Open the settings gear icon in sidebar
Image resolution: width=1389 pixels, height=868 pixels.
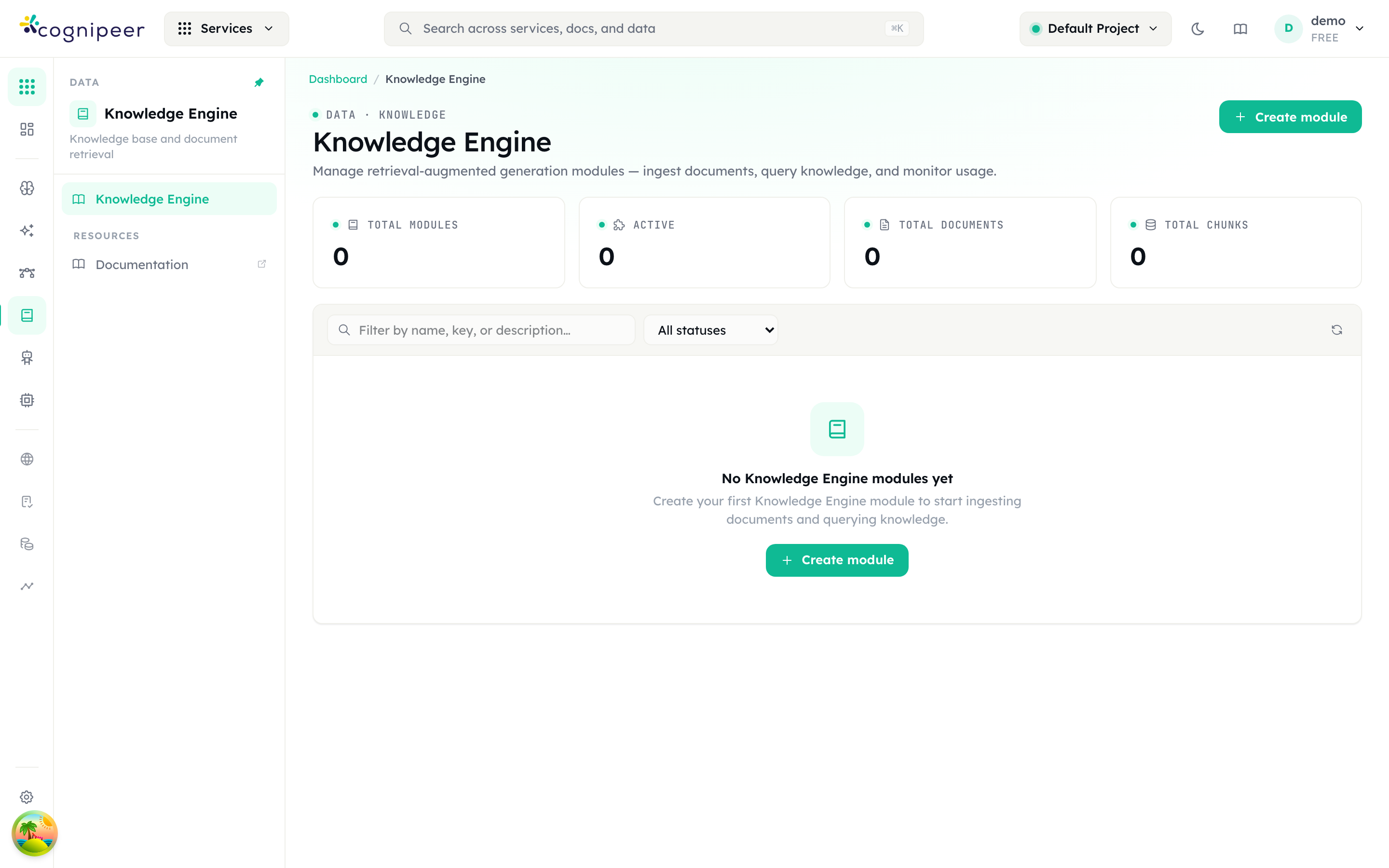[27, 797]
